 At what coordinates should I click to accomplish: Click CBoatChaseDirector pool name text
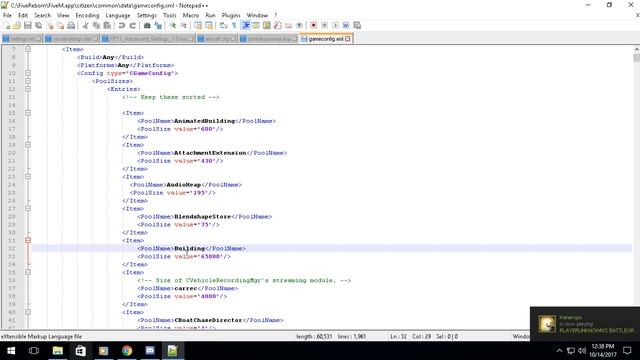point(208,320)
